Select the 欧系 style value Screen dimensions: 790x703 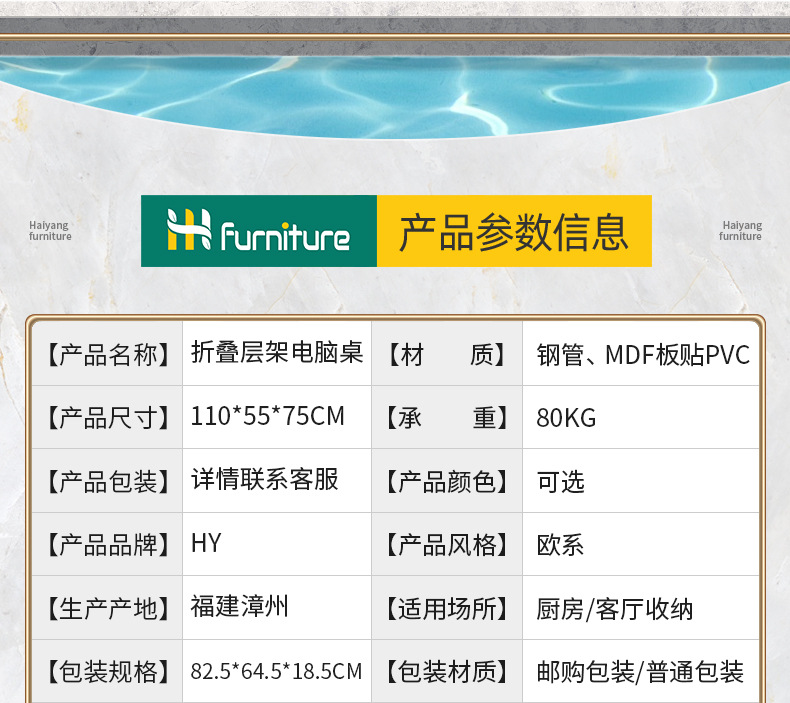coord(560,545)
